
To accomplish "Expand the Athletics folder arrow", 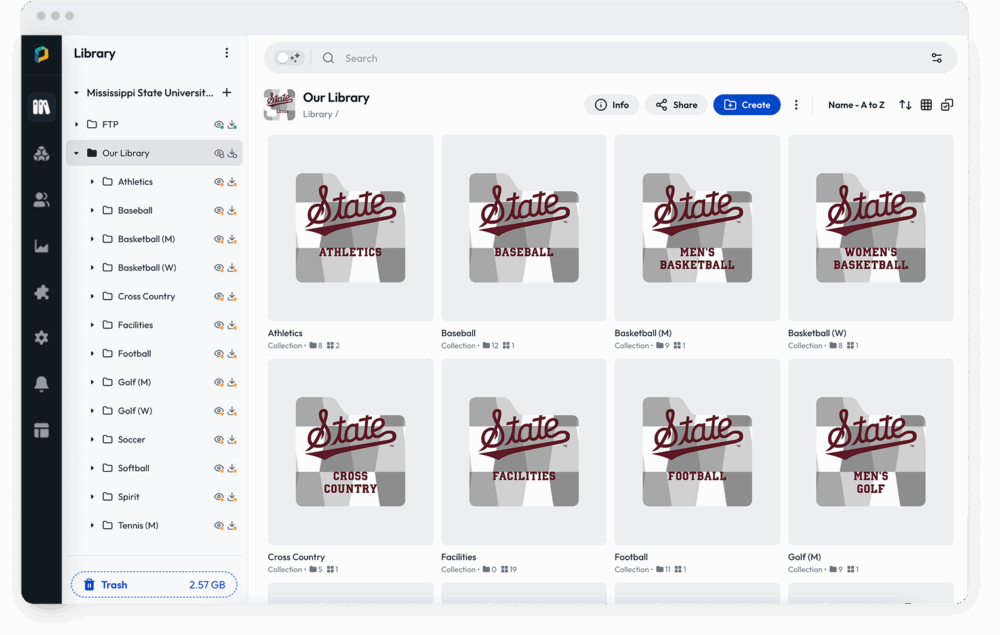I will [x=92, y=182].
